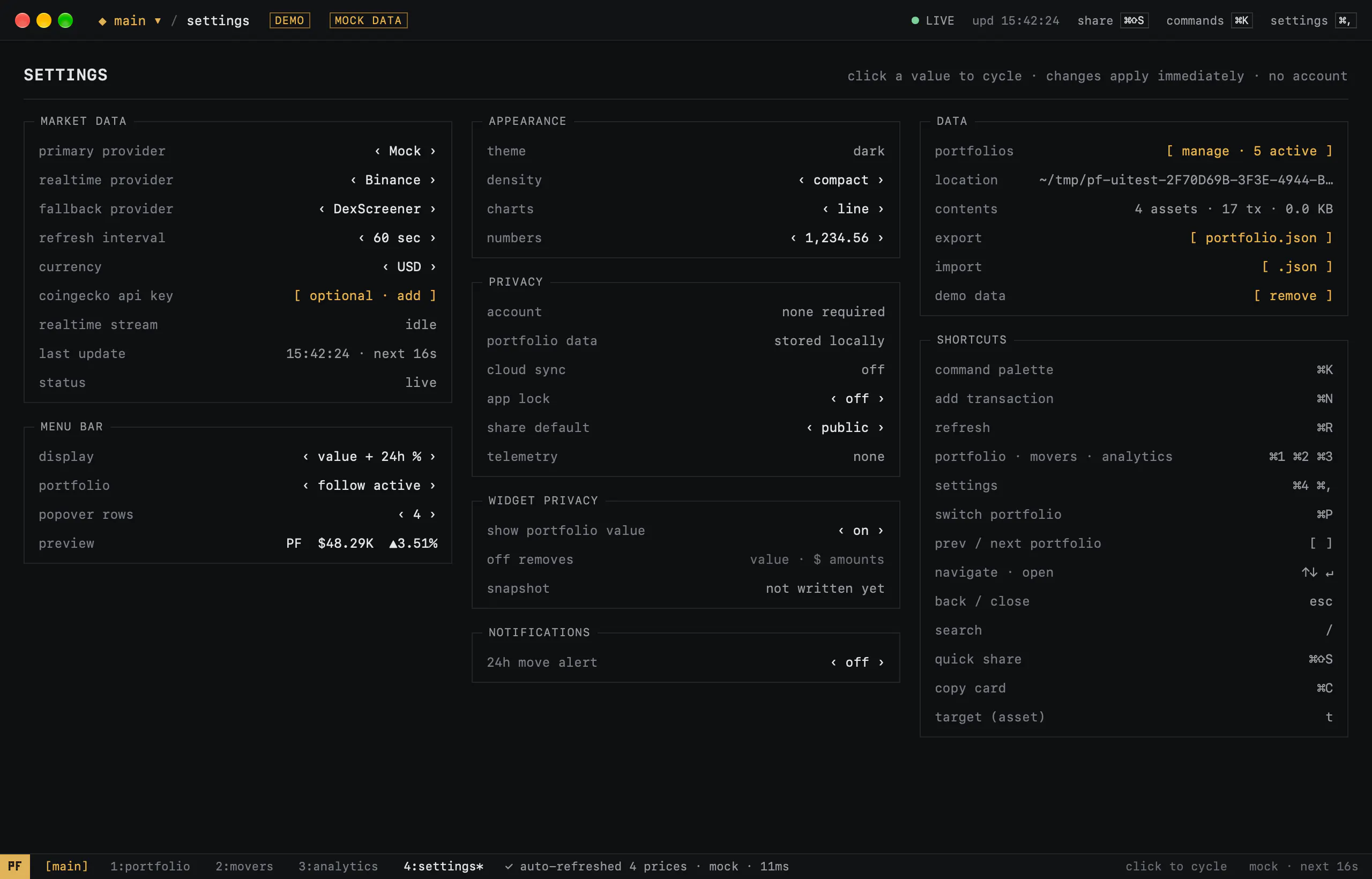Click the [main] status bar label

(x=67, y=867)
